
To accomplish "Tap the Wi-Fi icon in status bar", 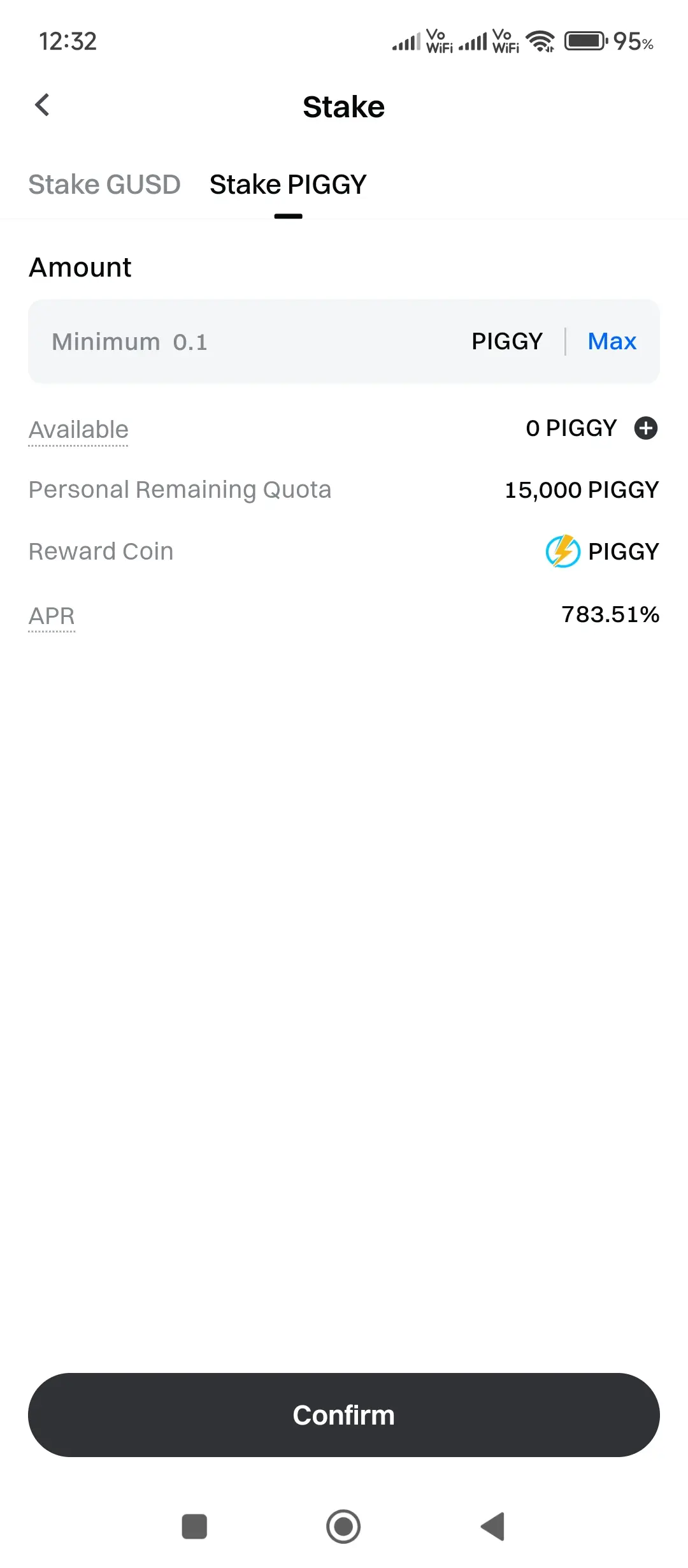I will tap(540, 42).
